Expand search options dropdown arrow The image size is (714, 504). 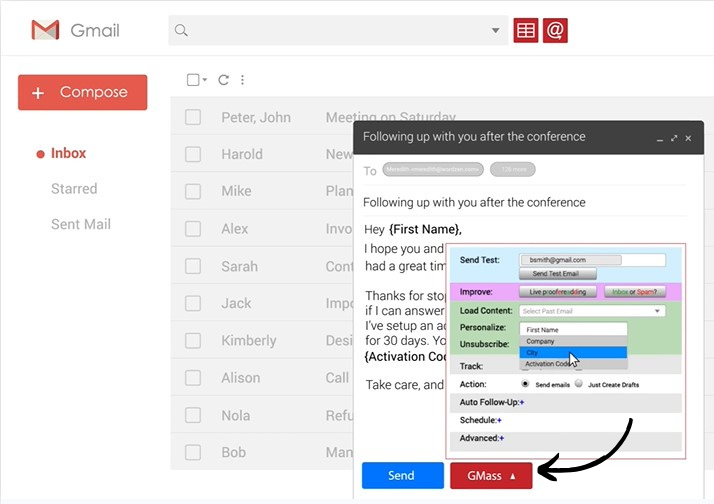click(495, 31)
